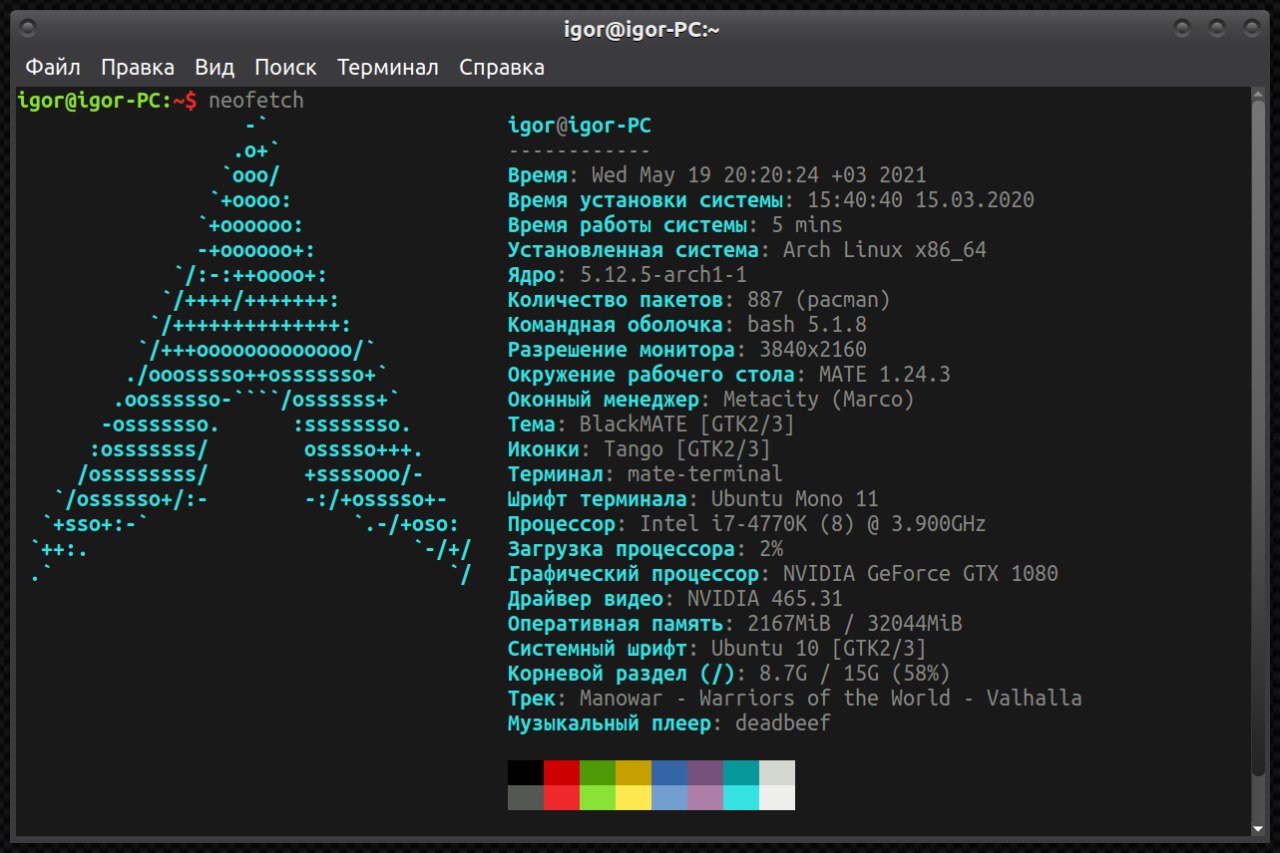1280x853 pixels.
Task: Click the desktop environment 'MATE 1.24.3'
Action: [885, 374]
